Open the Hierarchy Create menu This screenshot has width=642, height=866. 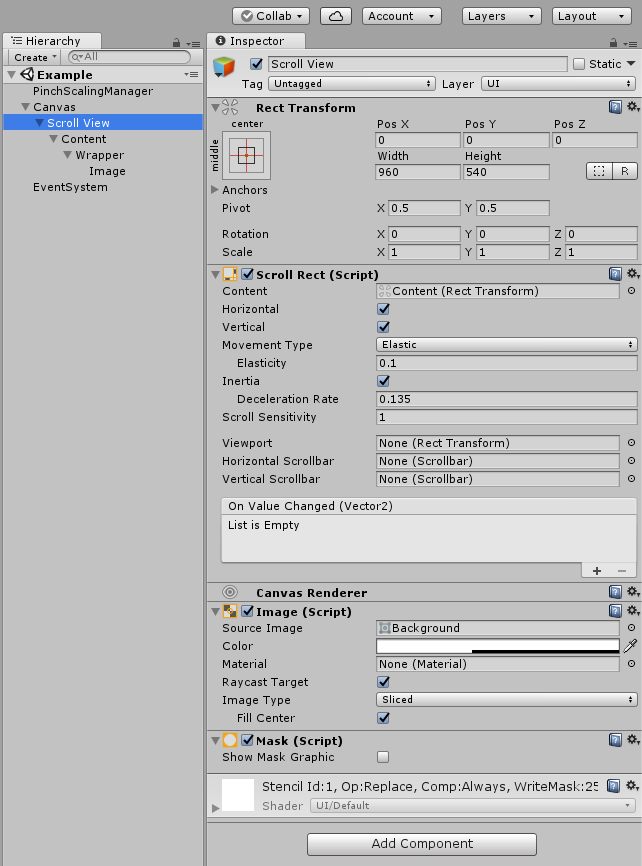(35, 57)
